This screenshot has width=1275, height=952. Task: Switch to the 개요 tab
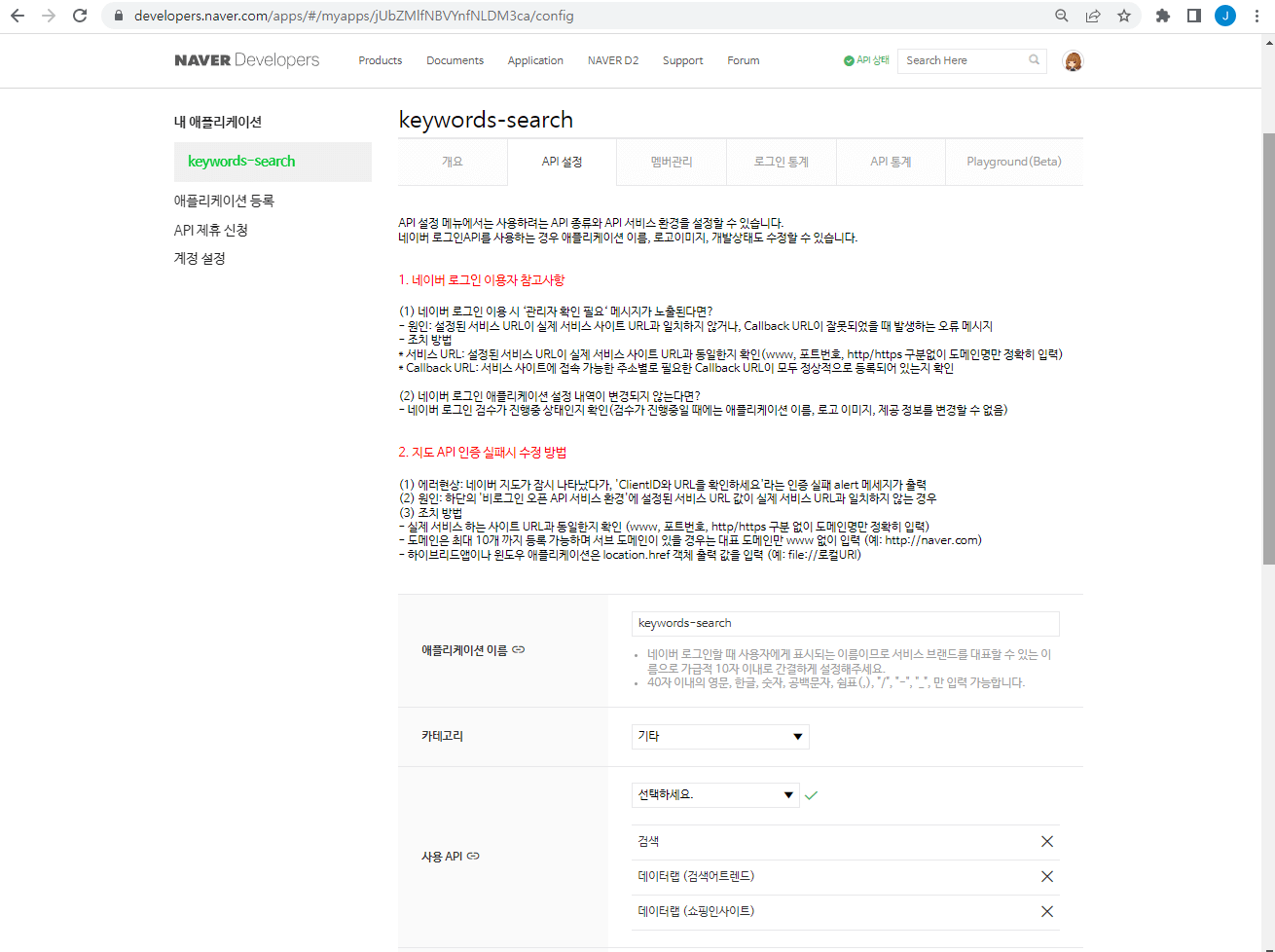tap(453, 162)
